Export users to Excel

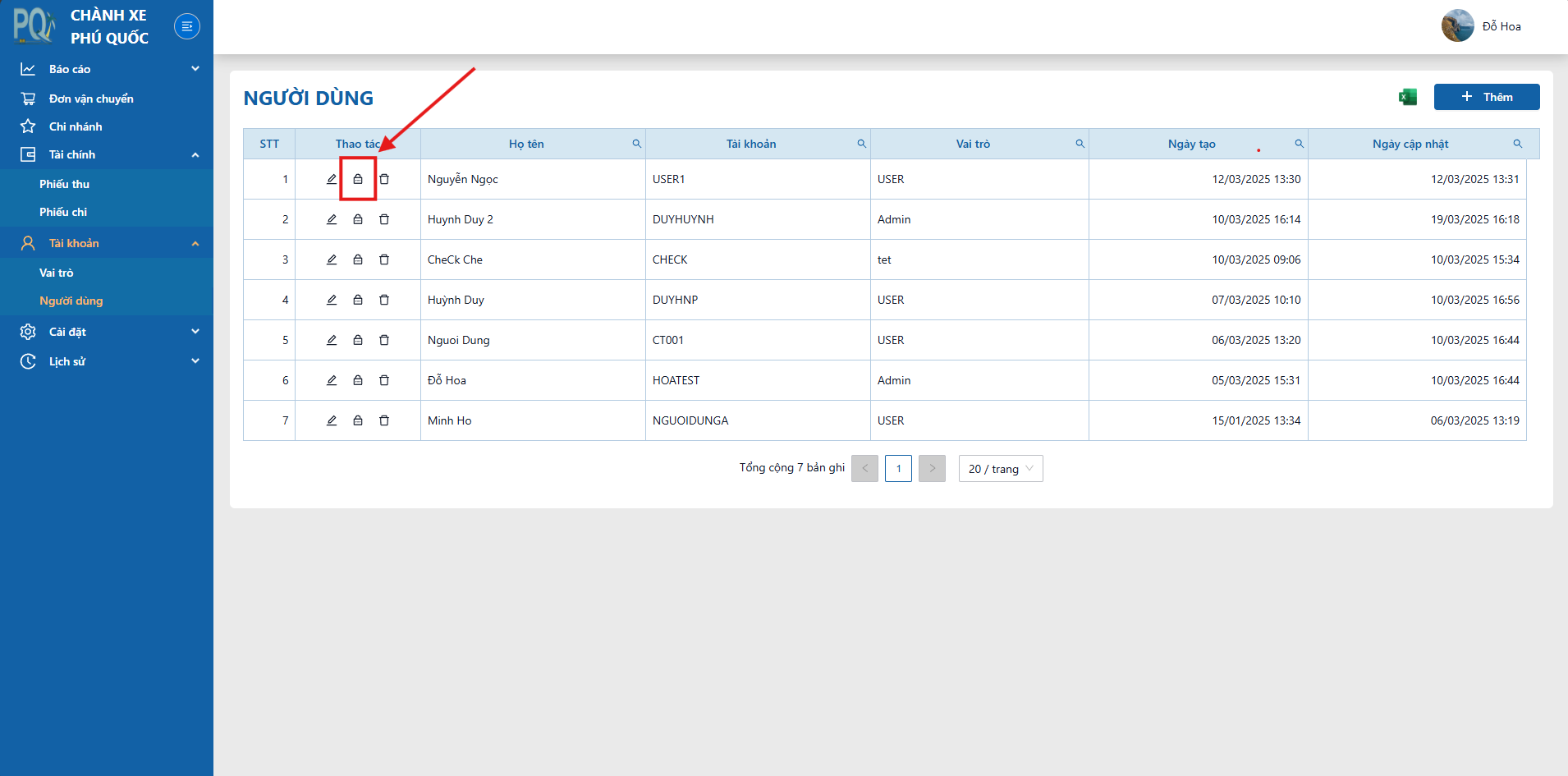pyautogui.click(x=1408, y=97)
